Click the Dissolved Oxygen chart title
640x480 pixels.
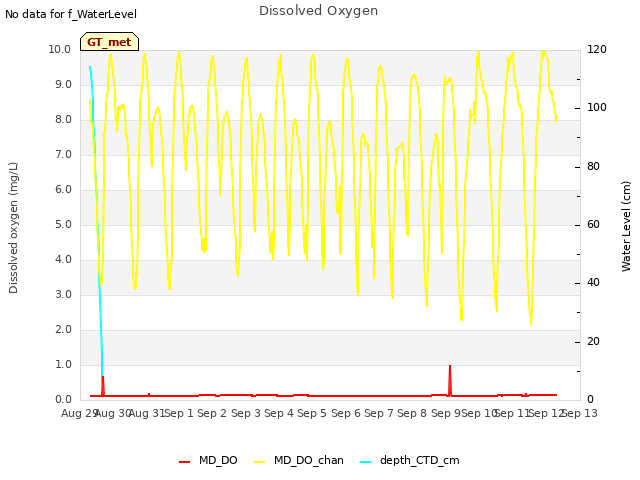318,11
